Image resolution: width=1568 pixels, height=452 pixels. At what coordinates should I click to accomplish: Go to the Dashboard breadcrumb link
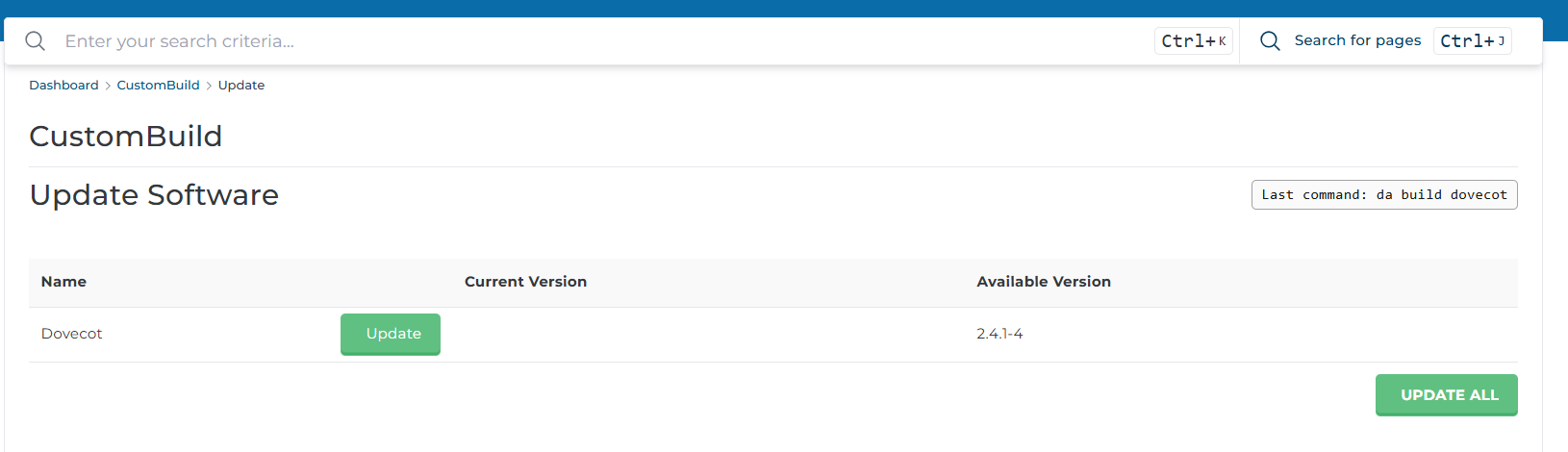[63, 86]
